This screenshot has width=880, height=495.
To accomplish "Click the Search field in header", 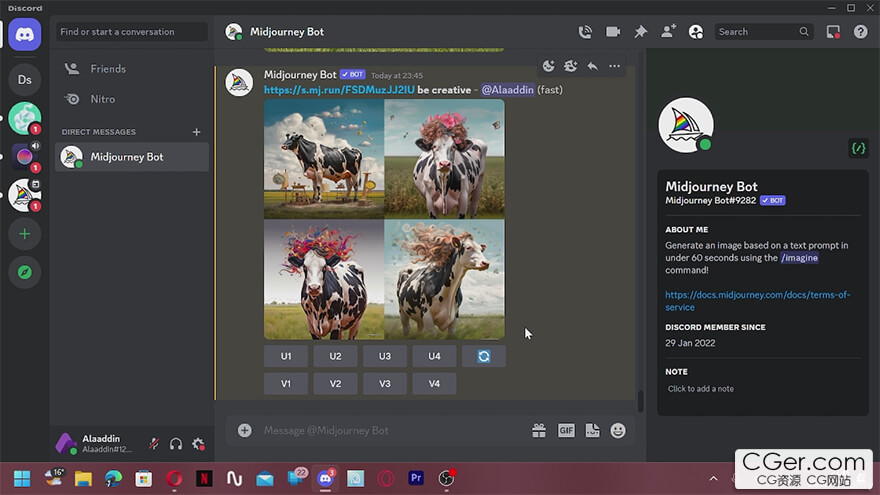I will pyautogui.click(x=763, y=32).
